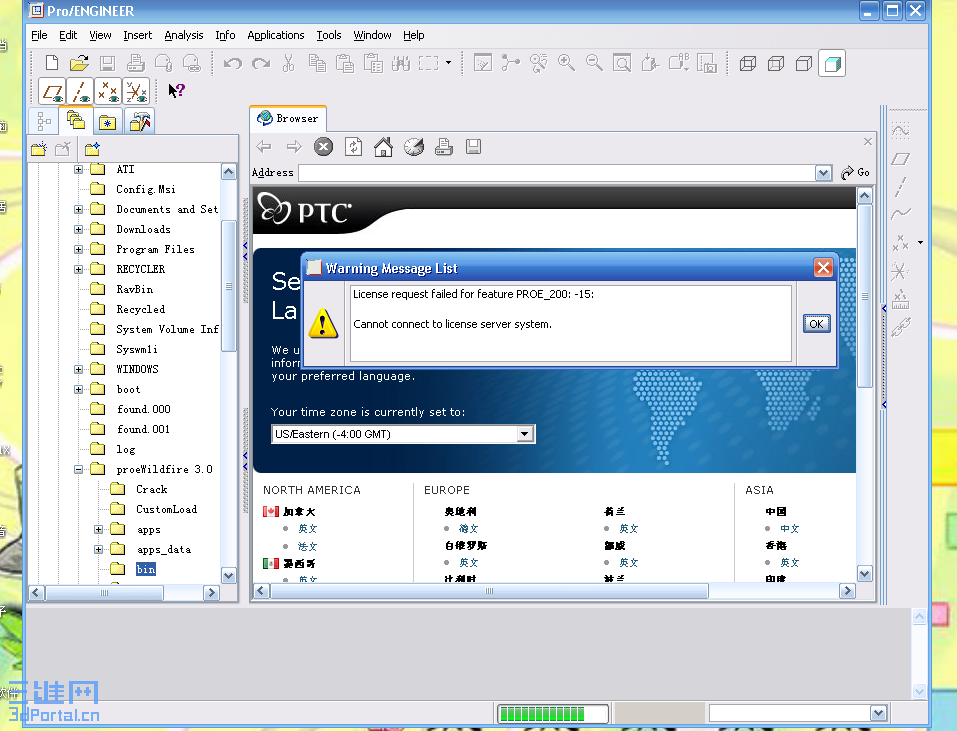Screen dimensions: 957x731
Task: Click the first link under Canada flag
Action: 308,528
